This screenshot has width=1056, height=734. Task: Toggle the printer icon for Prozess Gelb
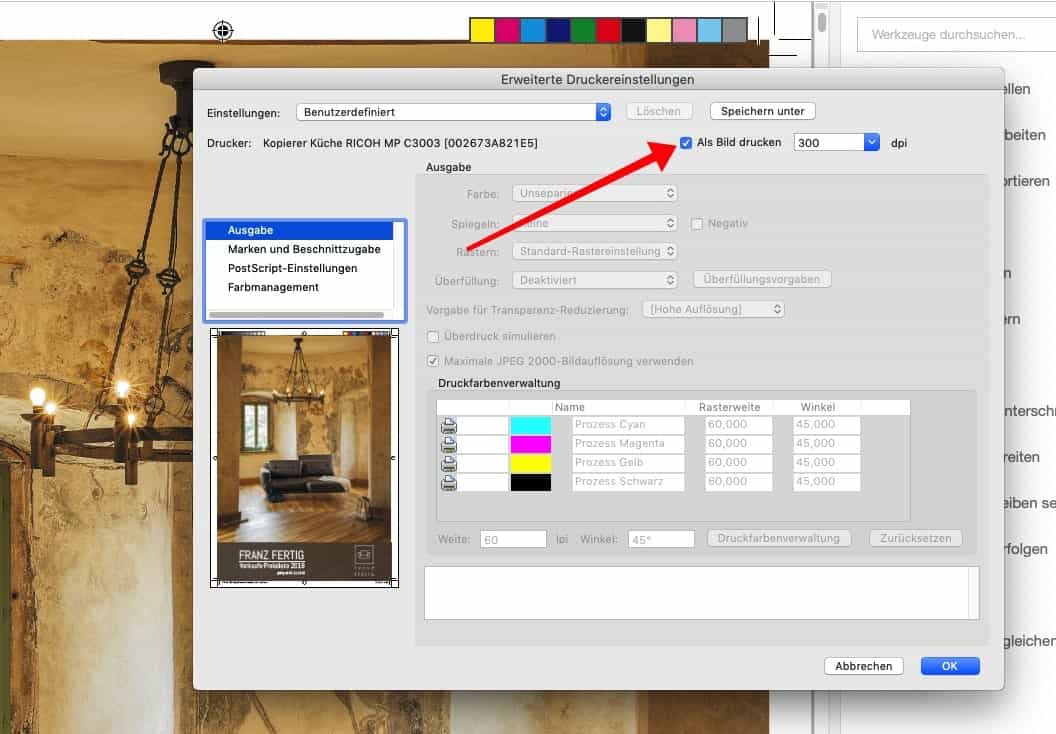[x=449, y=463]
